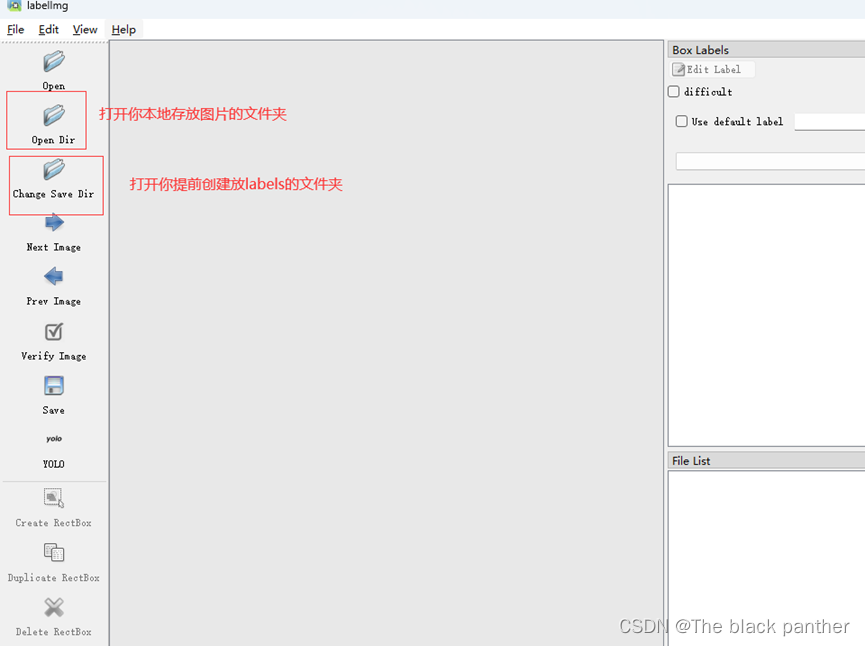Open the Help menu

[x=124, y=30]
